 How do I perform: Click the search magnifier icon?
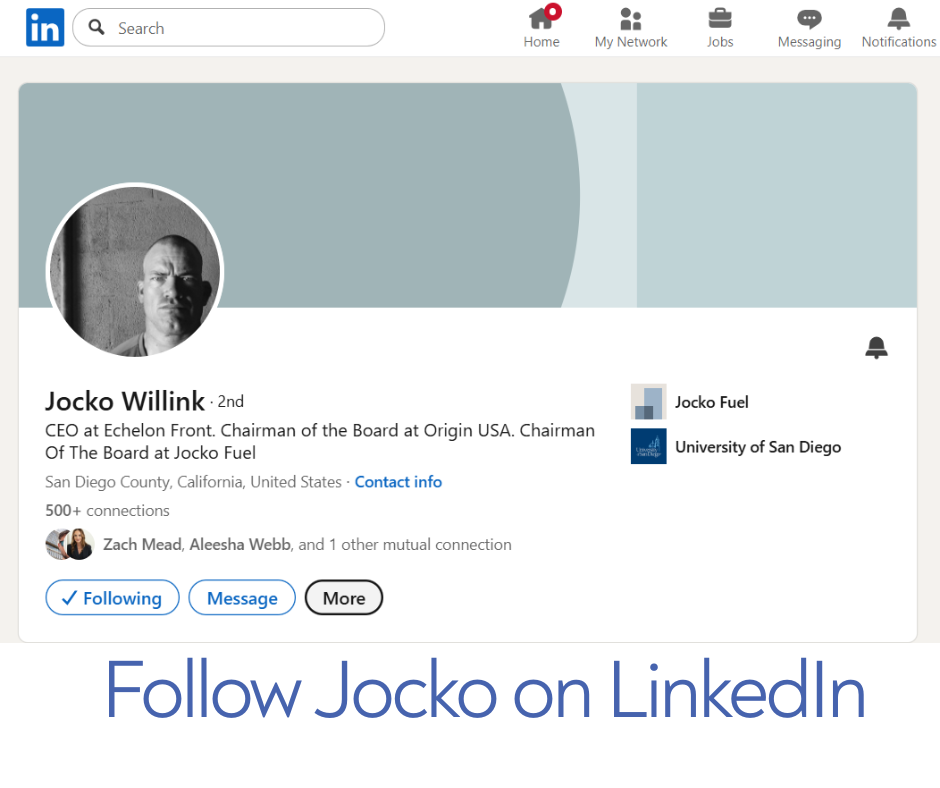coord(97,28)
